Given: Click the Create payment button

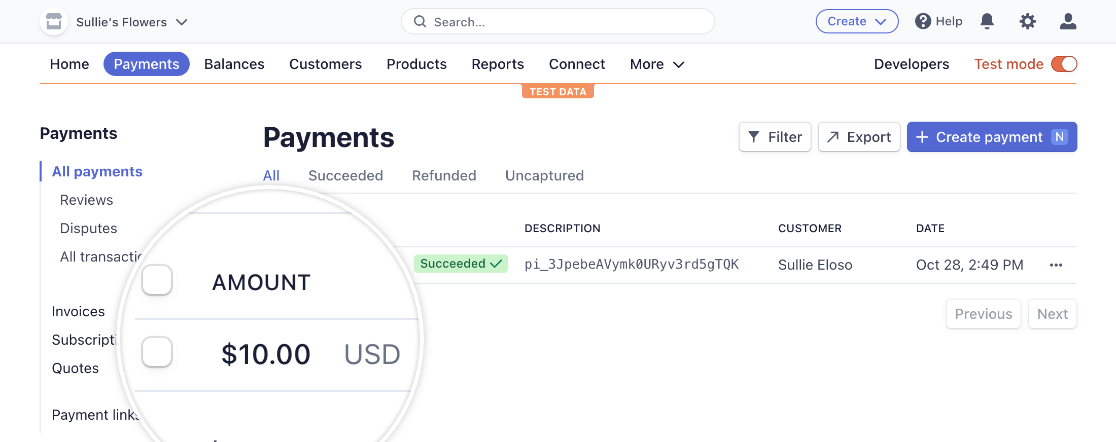Looking at the screenshot, I should tap(991, 137).
